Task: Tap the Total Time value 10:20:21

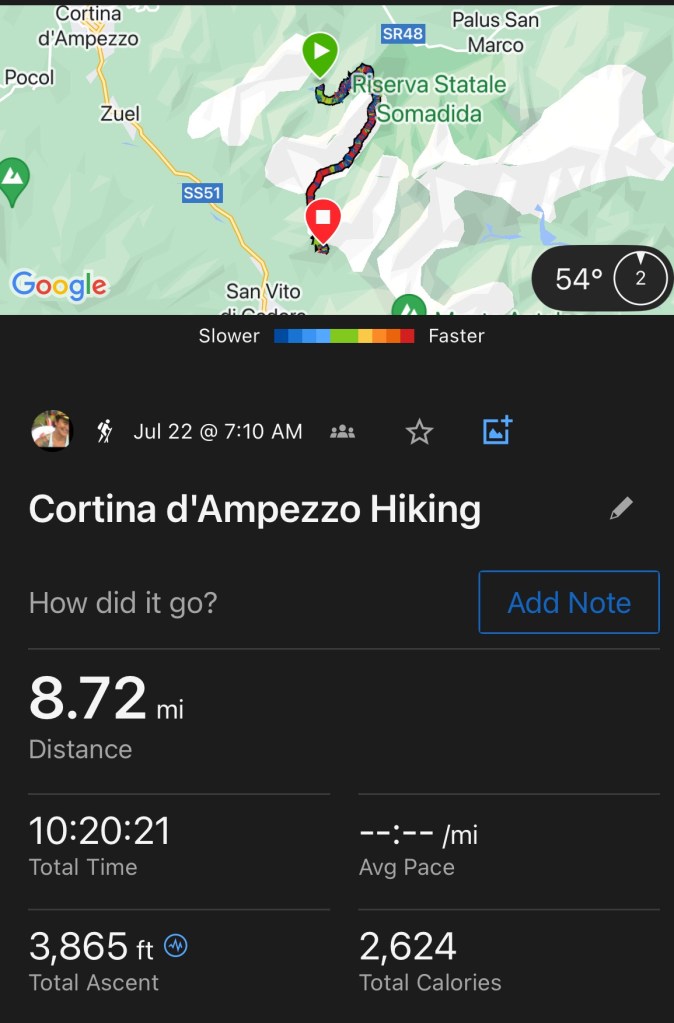Action: coord(100,831)
